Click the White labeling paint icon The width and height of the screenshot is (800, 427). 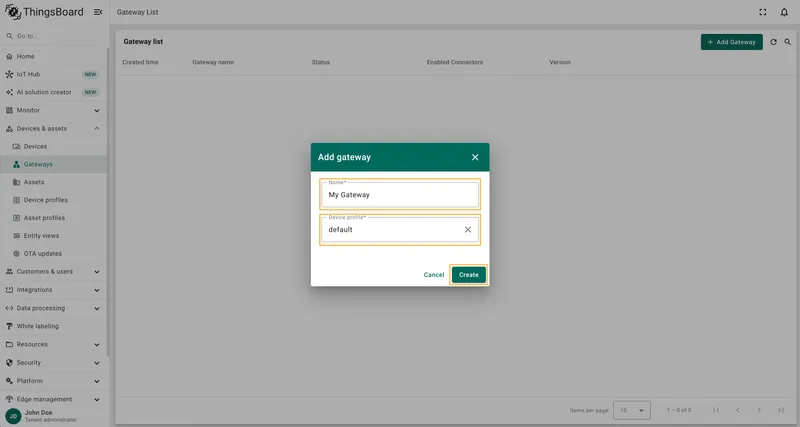point(9,326)
